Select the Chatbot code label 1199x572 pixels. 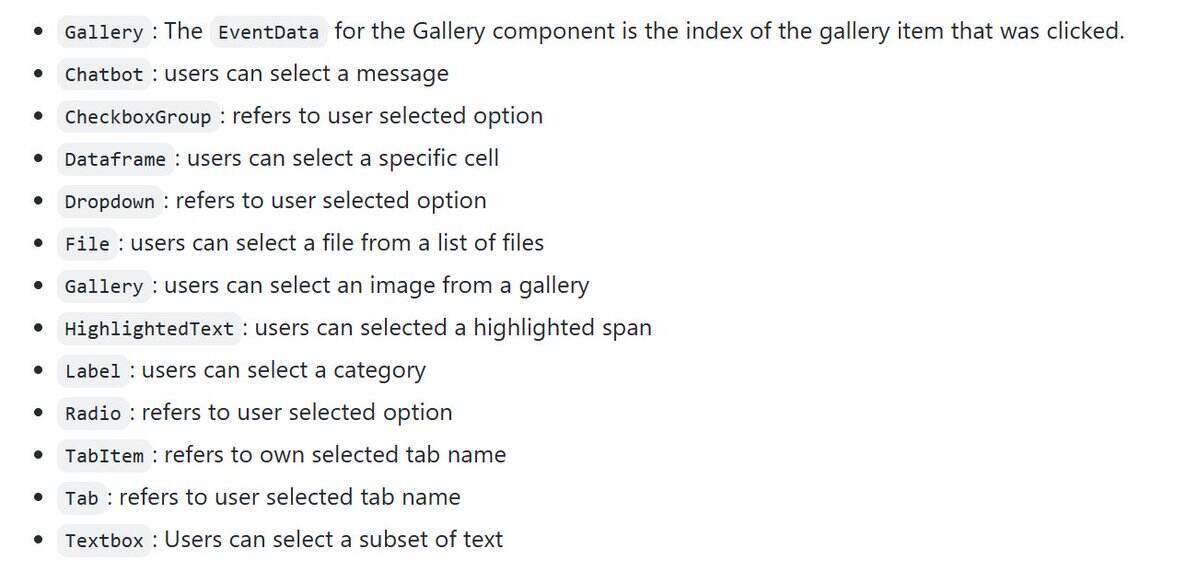click(103, 74)
